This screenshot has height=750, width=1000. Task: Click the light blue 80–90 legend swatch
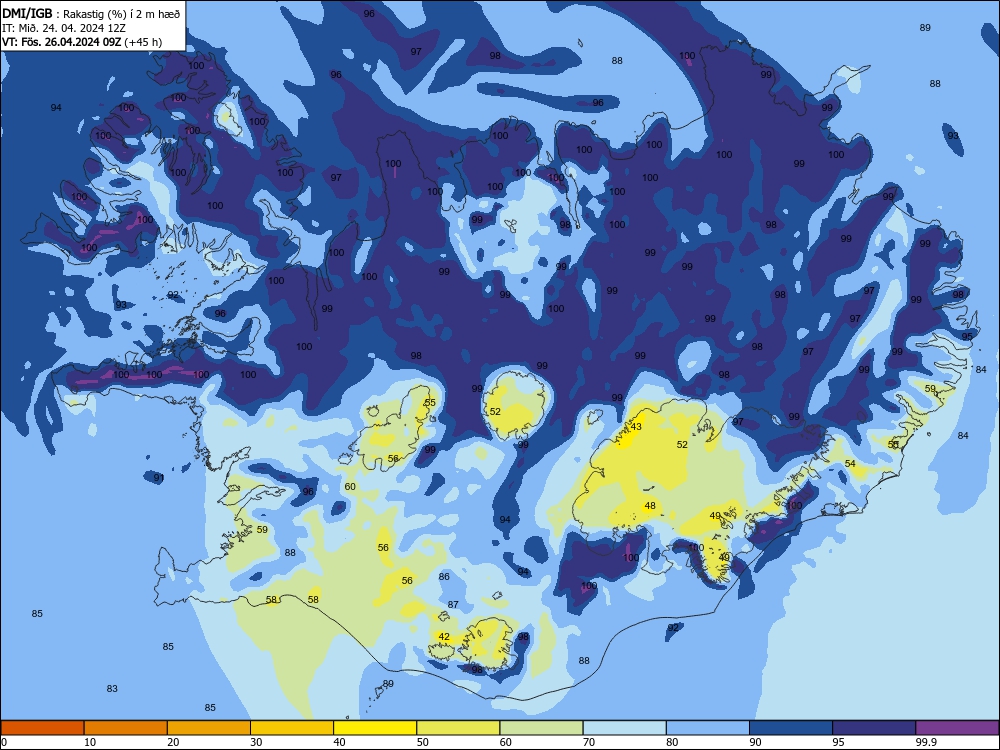pyautogui.click(x=708, y=728)
